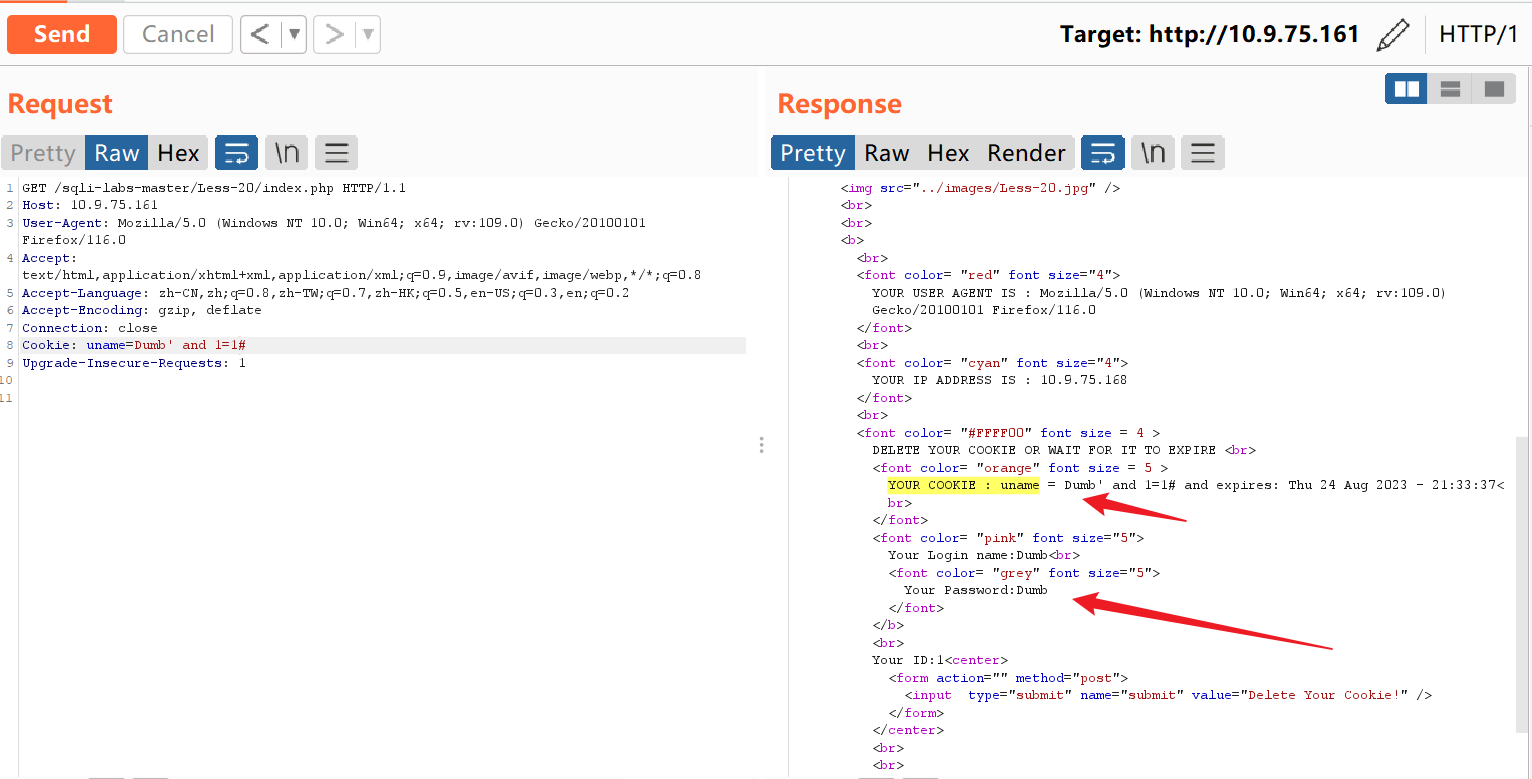Edit target with the pencil icon

pos(1393,34)
